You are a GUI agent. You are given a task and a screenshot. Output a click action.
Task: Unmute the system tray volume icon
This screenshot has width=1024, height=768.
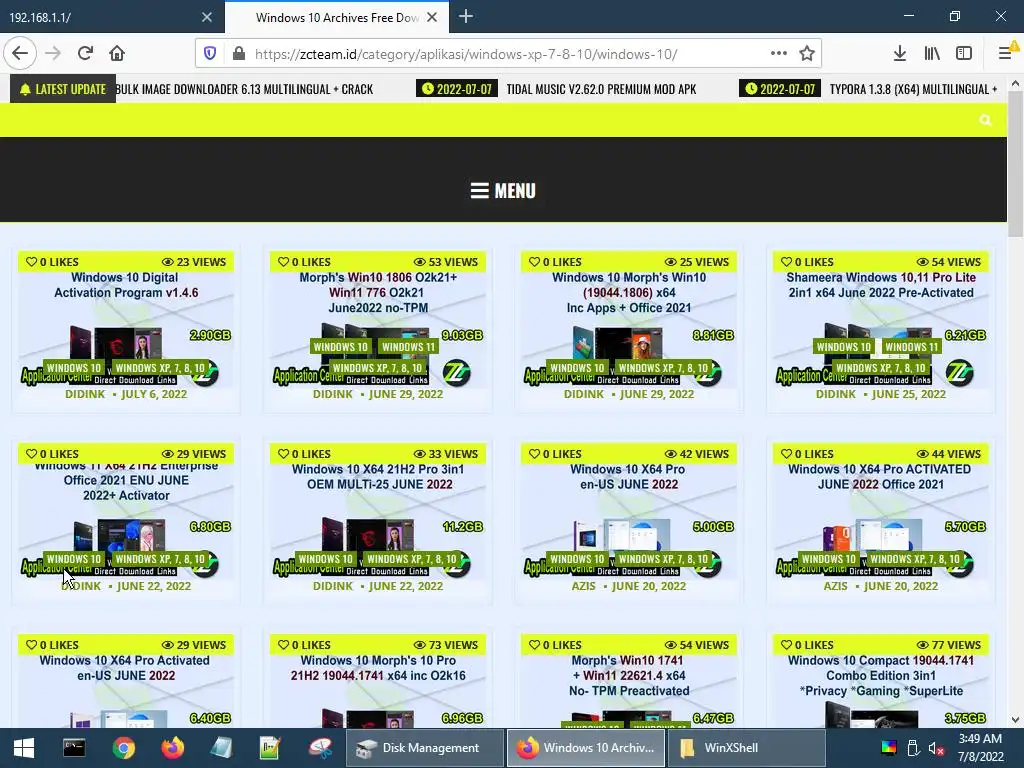936,748
